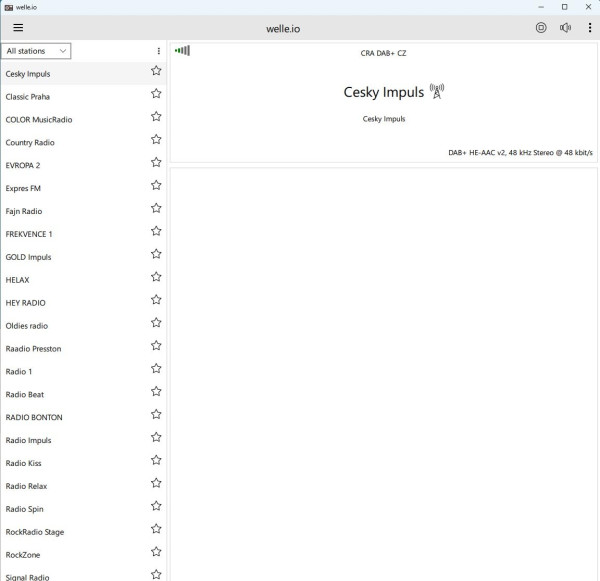This screenshot has width=600, height=581.
Task: Toggle star for Radio Relax station
Action: pos(156,483)
